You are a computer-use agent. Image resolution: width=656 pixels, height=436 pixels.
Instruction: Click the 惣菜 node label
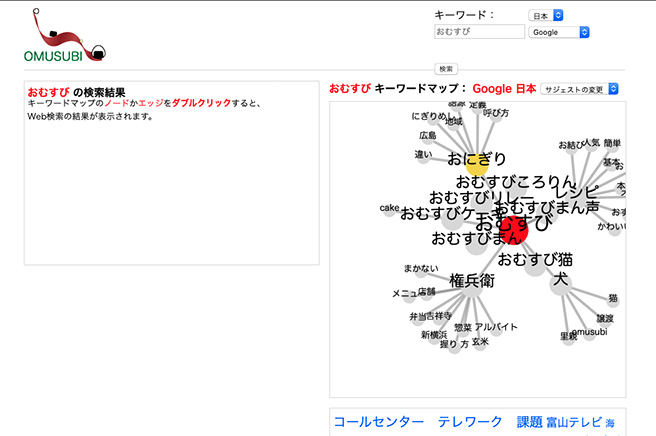(x=463, y=328)
